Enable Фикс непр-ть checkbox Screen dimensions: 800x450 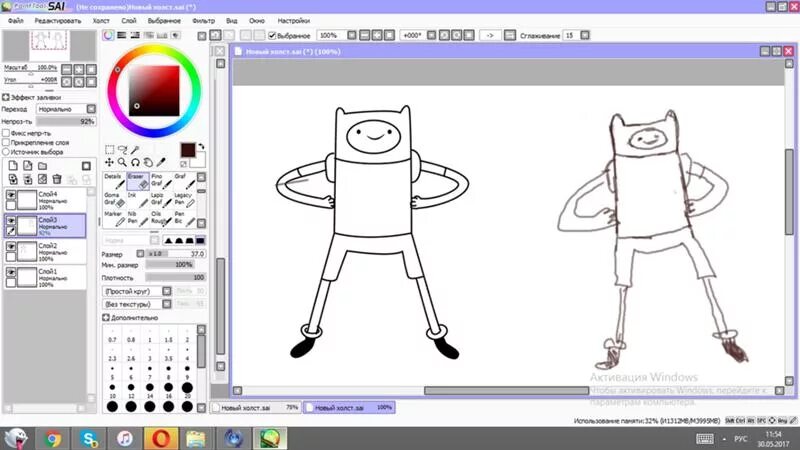[x=6, y=133]
